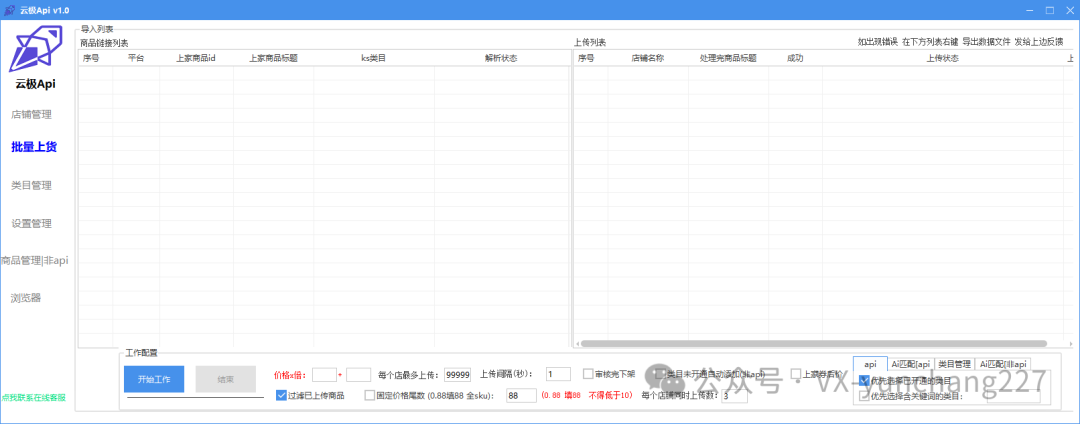The width and height of the screenshot is (1080, 424).
Task: Click the app icon in the title bar
Action: [10, 10]
